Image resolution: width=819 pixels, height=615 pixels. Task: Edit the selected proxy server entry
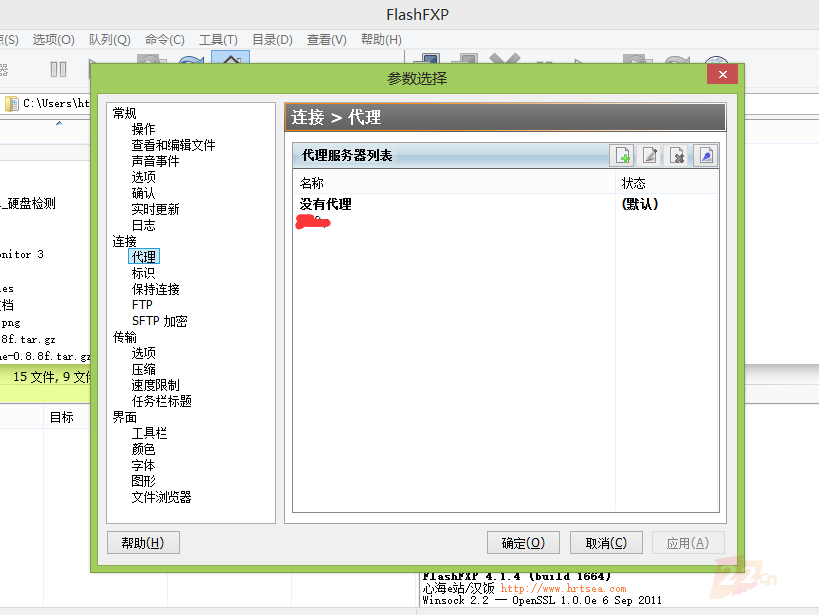click(650, 155)
